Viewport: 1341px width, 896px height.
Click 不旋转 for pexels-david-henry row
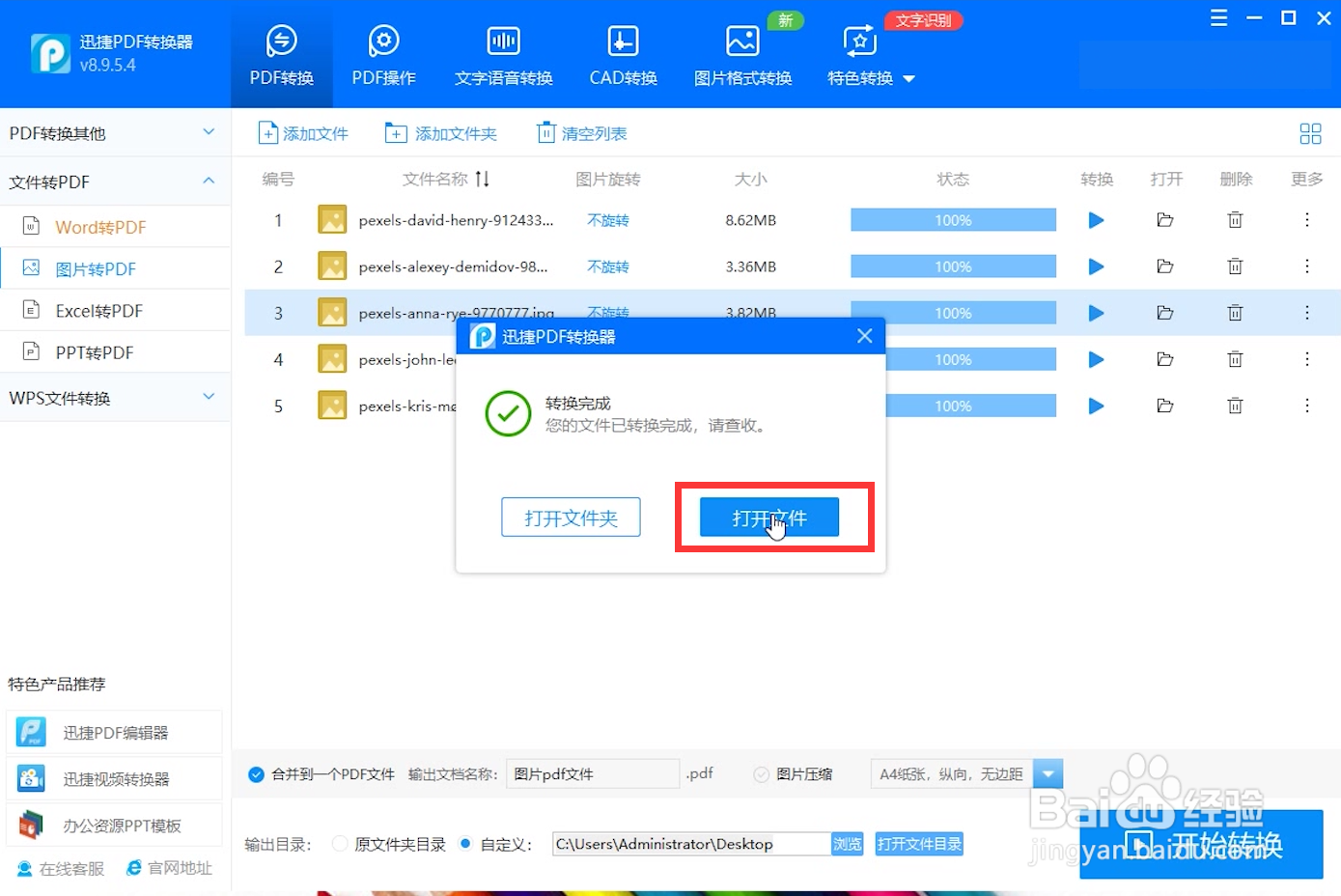[608, 220]
